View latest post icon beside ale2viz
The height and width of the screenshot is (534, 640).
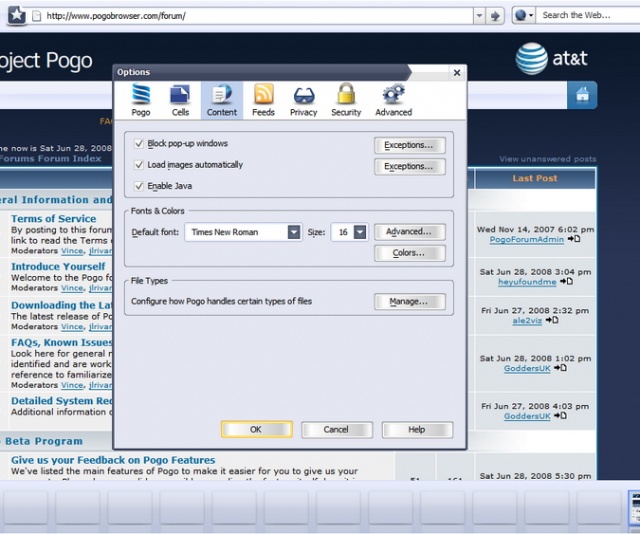pyautogui.click(x=552, y=320)
